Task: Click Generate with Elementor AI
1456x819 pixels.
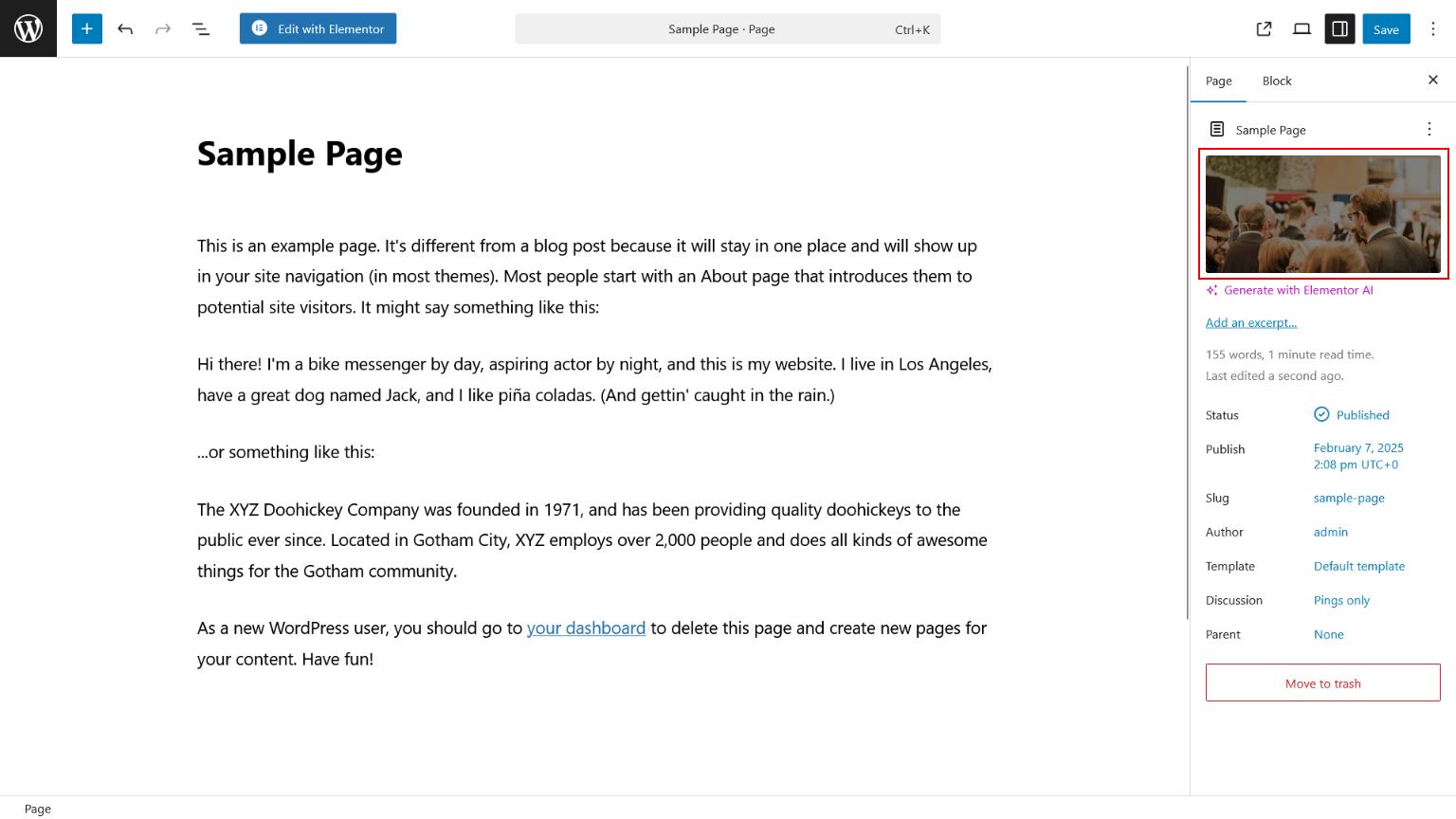Action: pos(1297,290)
